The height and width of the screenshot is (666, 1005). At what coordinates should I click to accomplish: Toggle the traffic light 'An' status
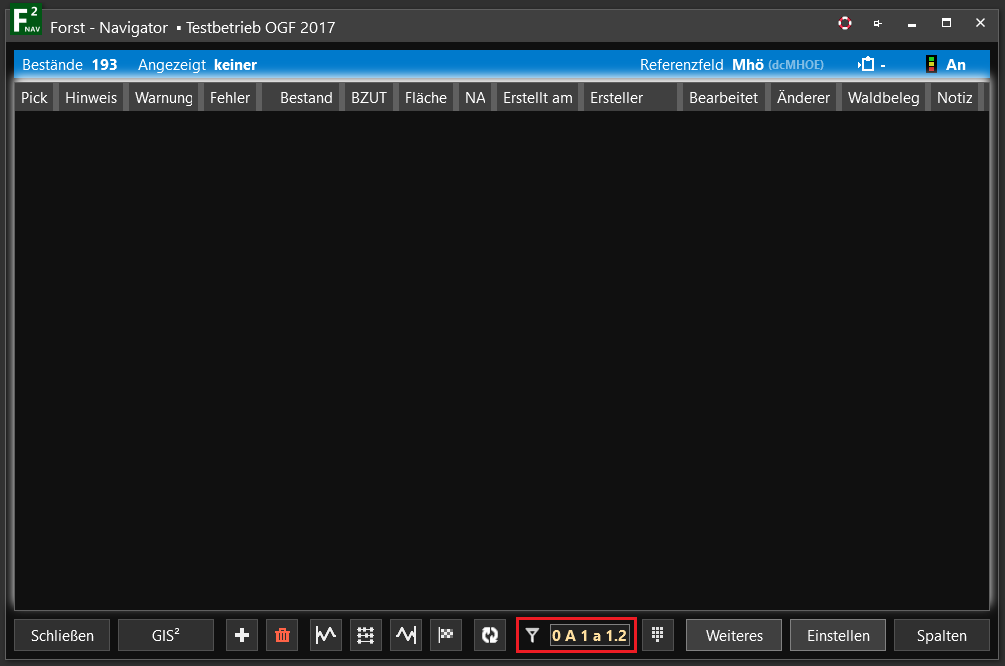[x=946, y=65]
